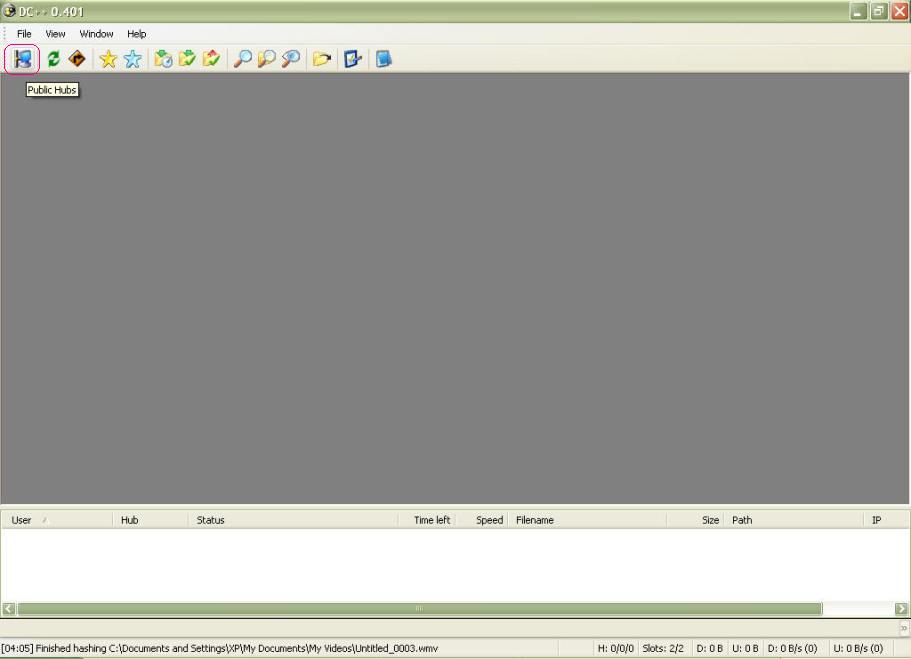Open the ADL Search window
The image size is (911, 659).
point(266,59)
